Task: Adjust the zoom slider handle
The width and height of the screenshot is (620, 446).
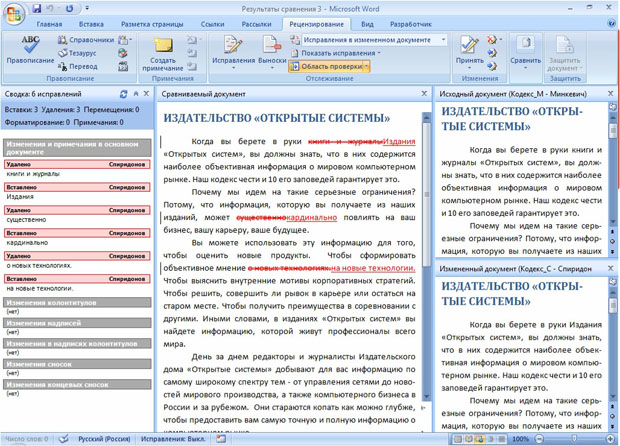Action: pos(574,438)
